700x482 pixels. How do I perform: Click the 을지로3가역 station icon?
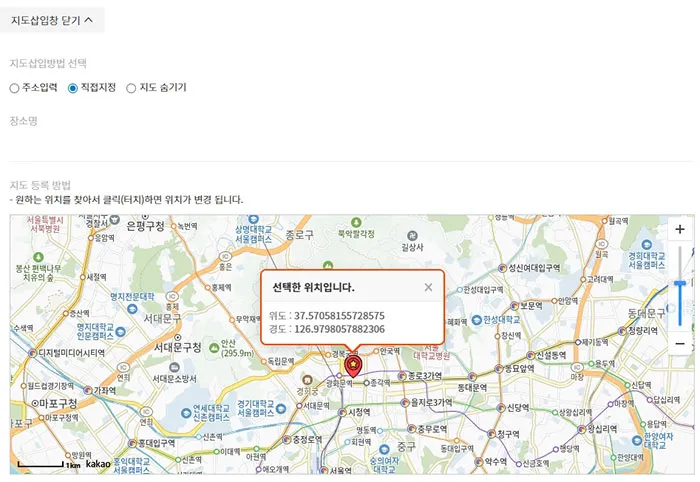[x=405, y=403]
